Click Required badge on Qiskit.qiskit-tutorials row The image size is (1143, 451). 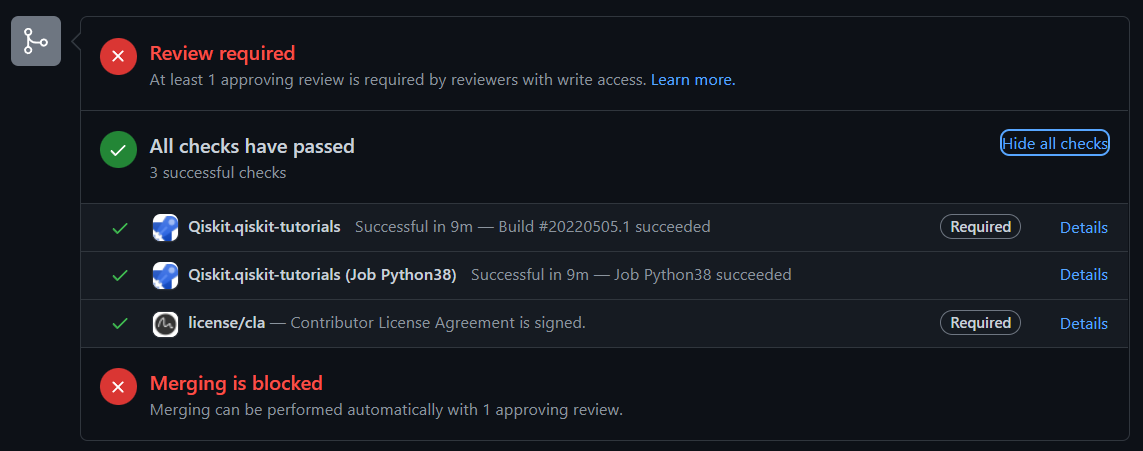pyautogui.click(x=980, y=227)
